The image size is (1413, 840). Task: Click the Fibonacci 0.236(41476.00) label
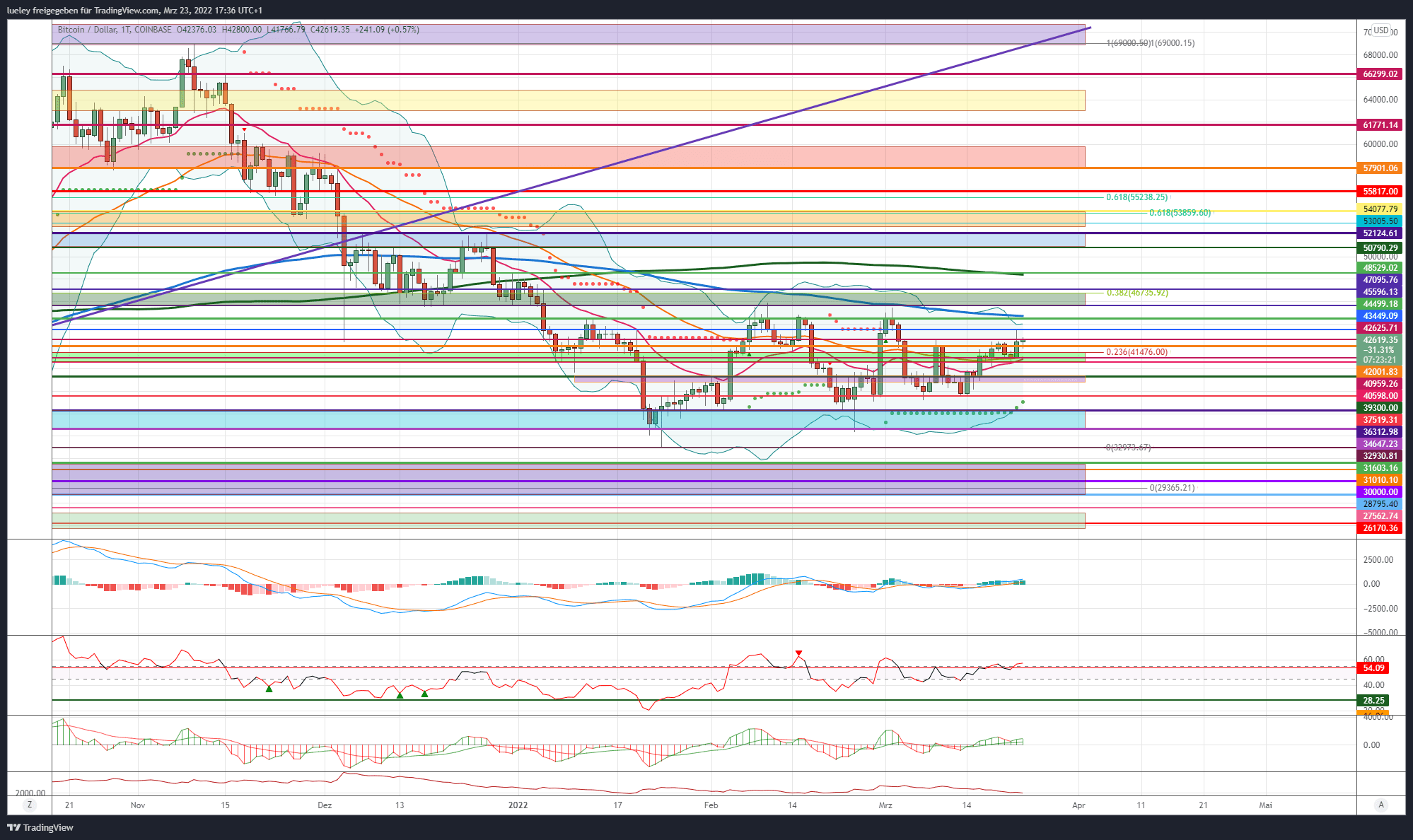[x=1136, y=352]
